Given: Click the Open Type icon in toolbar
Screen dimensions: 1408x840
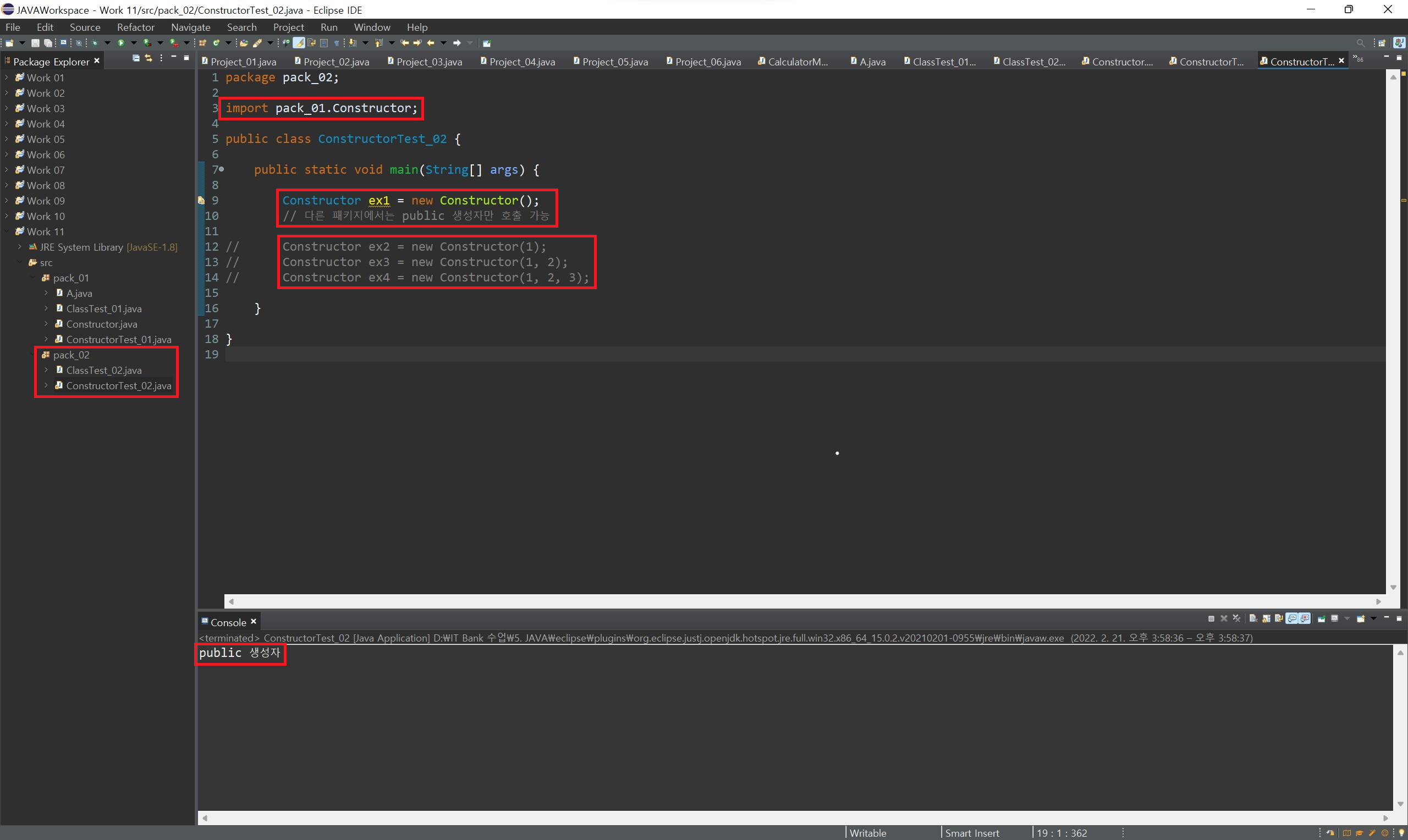Looking at the screenshot, I should pyautogui.click(x=244, y=43).
